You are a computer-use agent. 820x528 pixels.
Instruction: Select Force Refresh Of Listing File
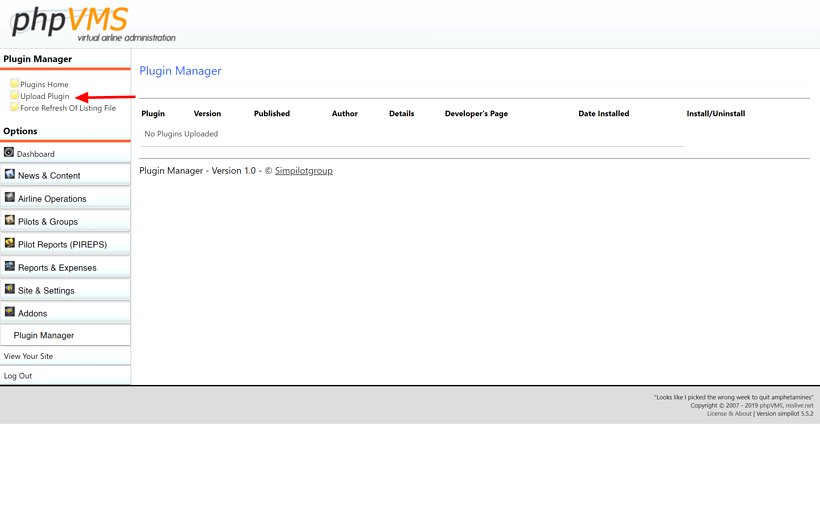pos(68,108)
